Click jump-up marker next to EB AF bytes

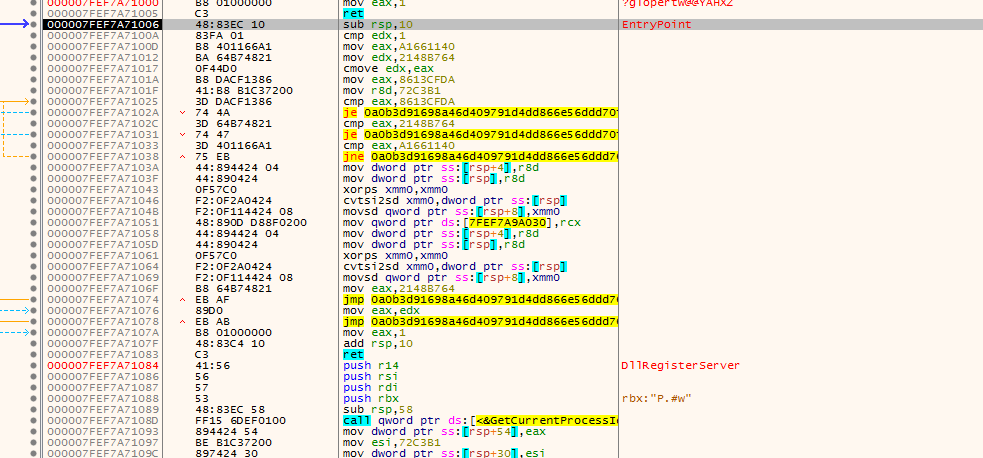182,299
